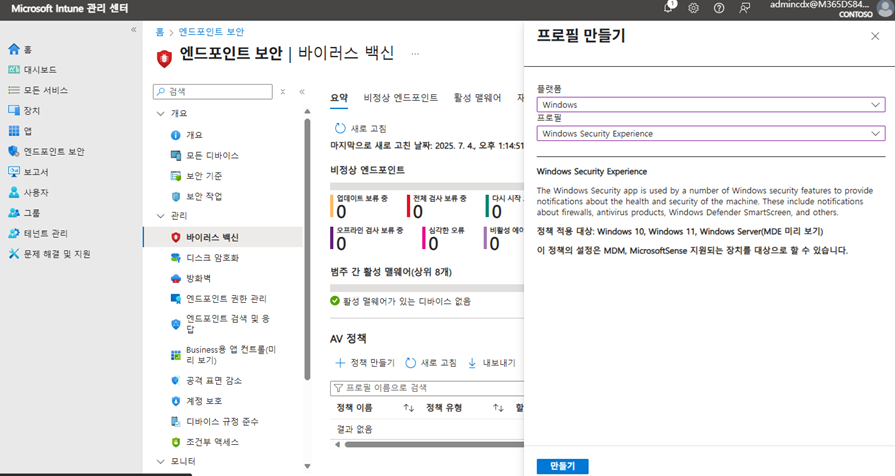Image resolution: width=895 pixels, height=476 pixels.
Task: Click the 오프라인 검사 보류 중 count tile
Action: (x=367, y=239)
